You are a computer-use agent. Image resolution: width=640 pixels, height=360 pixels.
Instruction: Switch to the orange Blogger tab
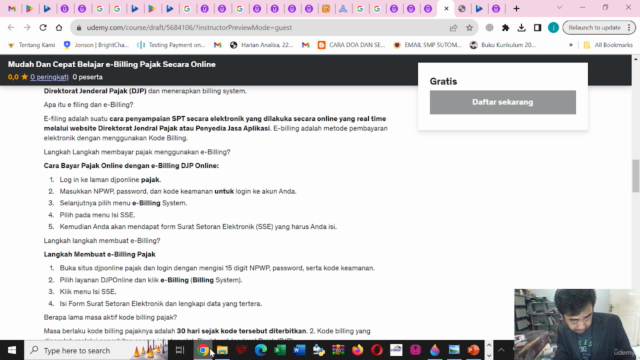(x=326, y=9)
